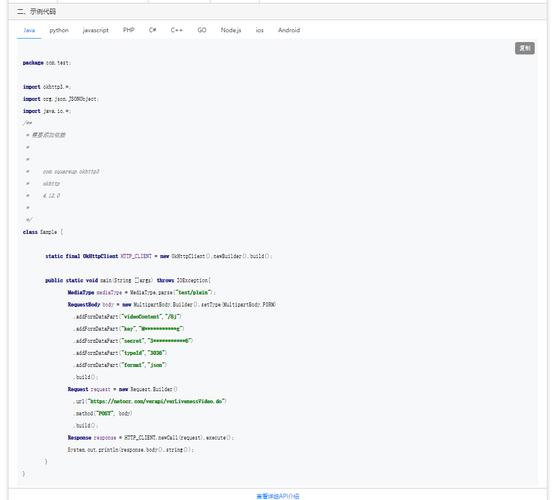Click the .method 'POST', body line
Screen dimensions: 556x500
tap(103, 413)
